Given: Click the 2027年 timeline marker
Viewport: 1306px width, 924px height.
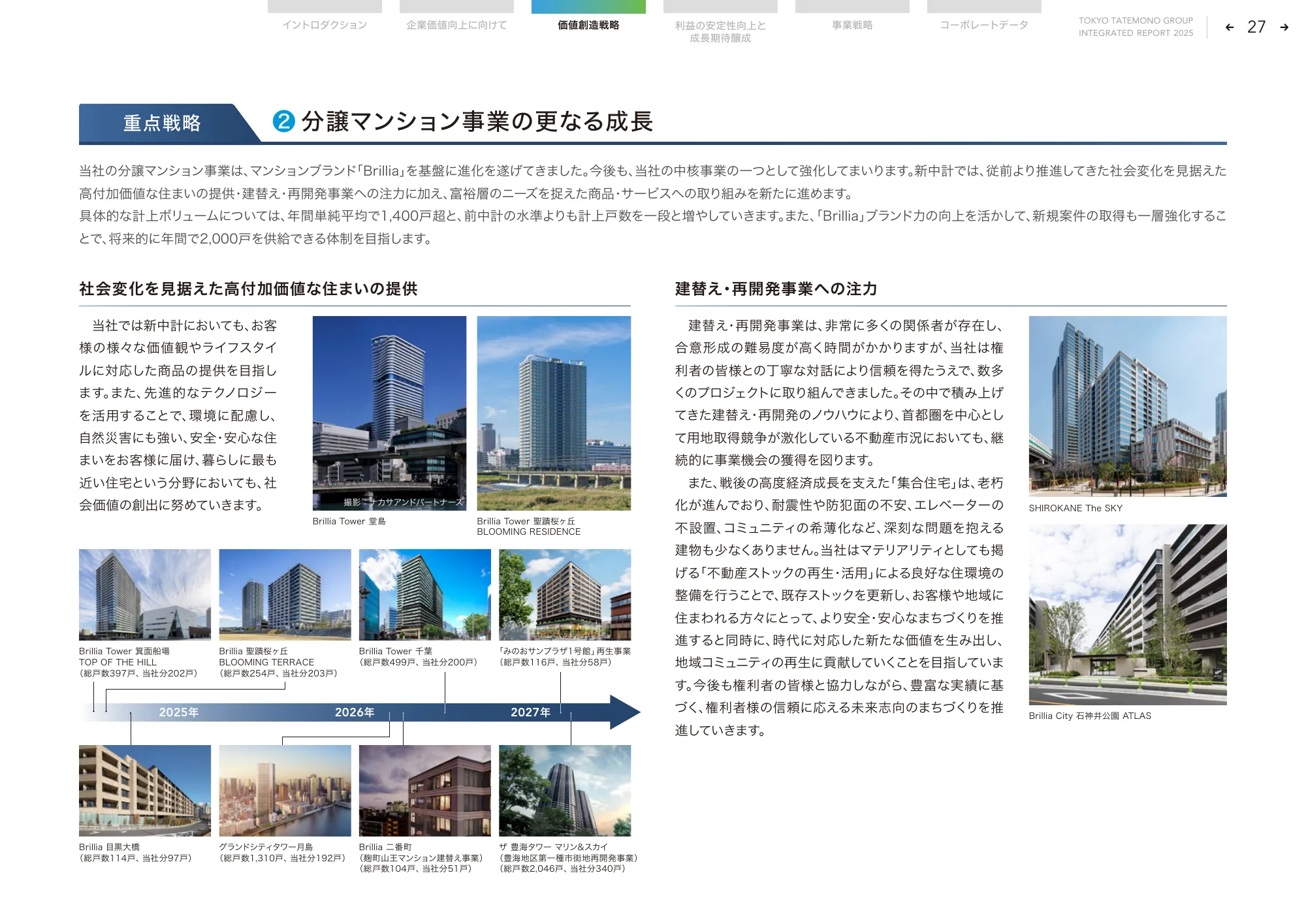Looking at the screenshot, I should [530, 712].
